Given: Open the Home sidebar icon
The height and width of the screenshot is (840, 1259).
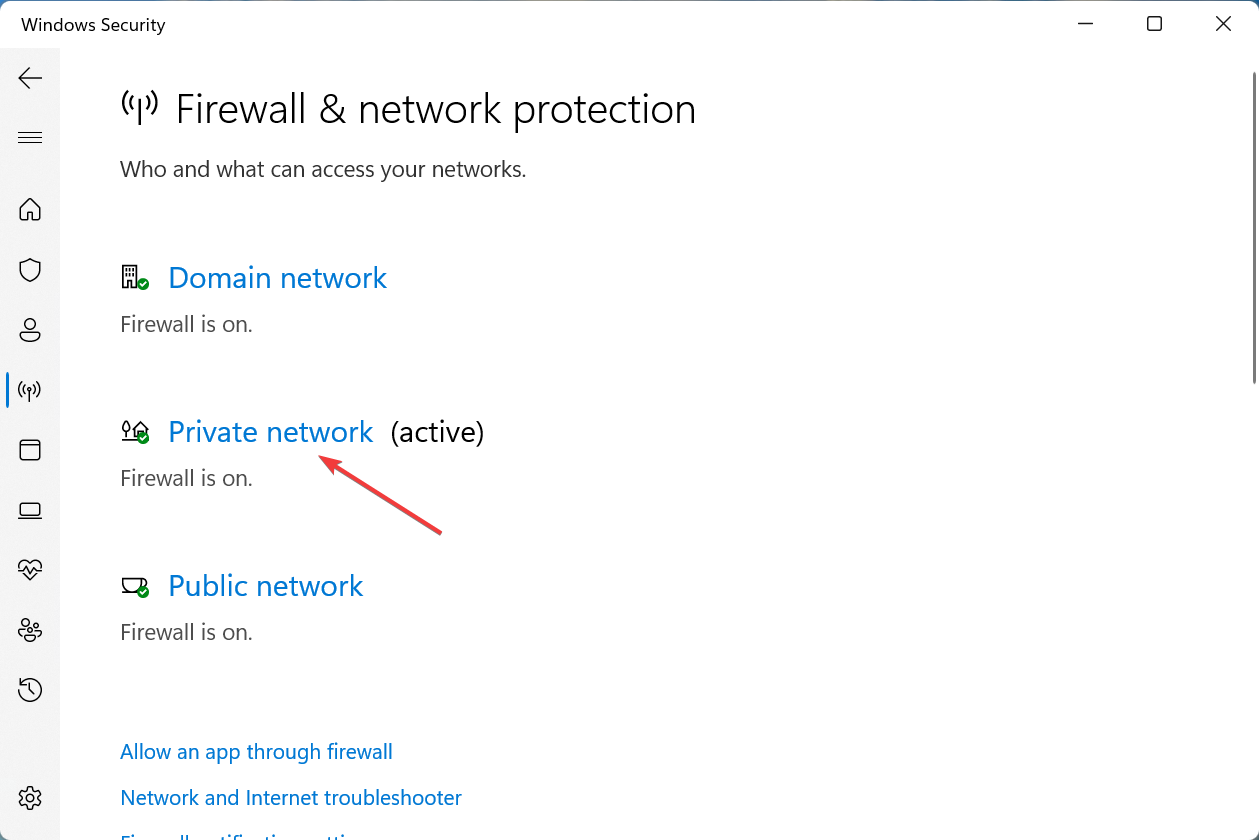Looking at the screenshot, I should [30, 209].
